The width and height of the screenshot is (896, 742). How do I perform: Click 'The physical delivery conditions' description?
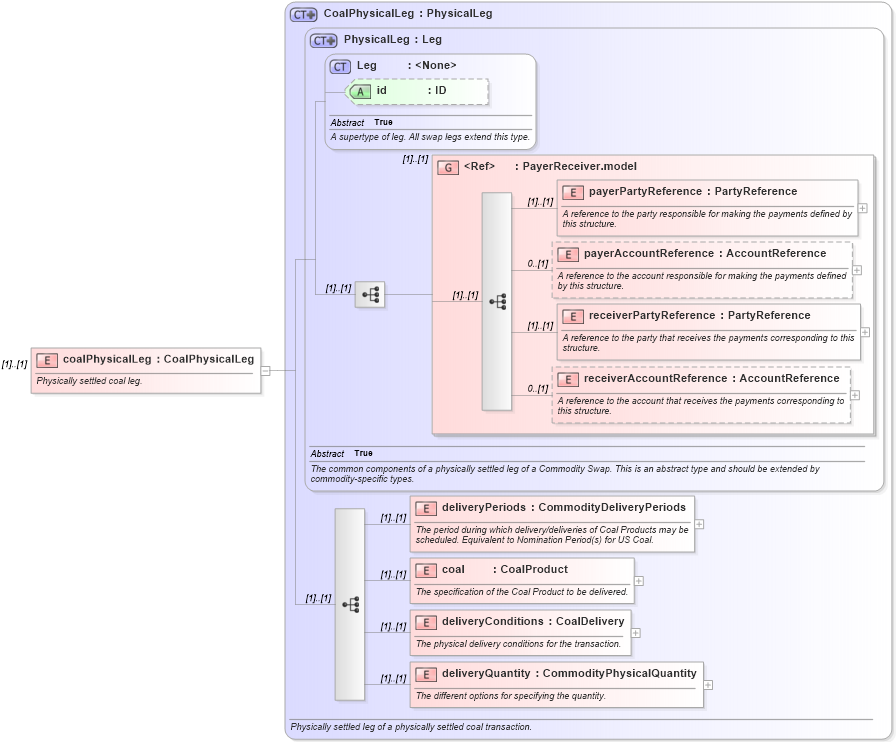[518, 644]
